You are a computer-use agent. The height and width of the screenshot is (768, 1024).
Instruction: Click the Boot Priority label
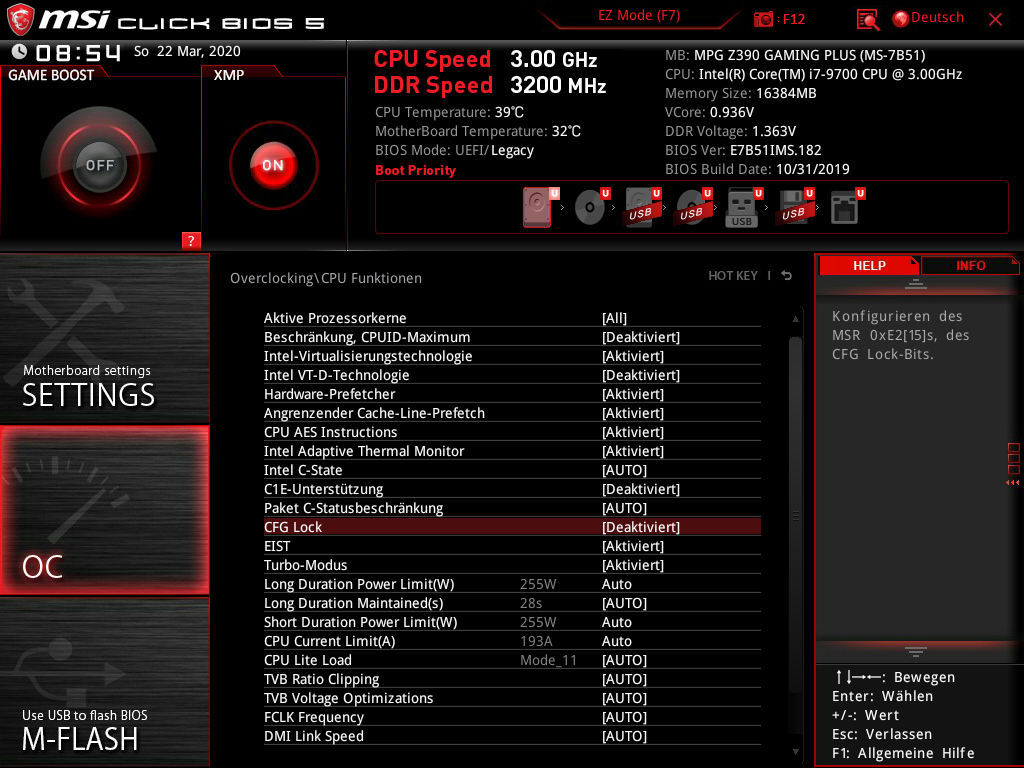(x=415, y=170)
